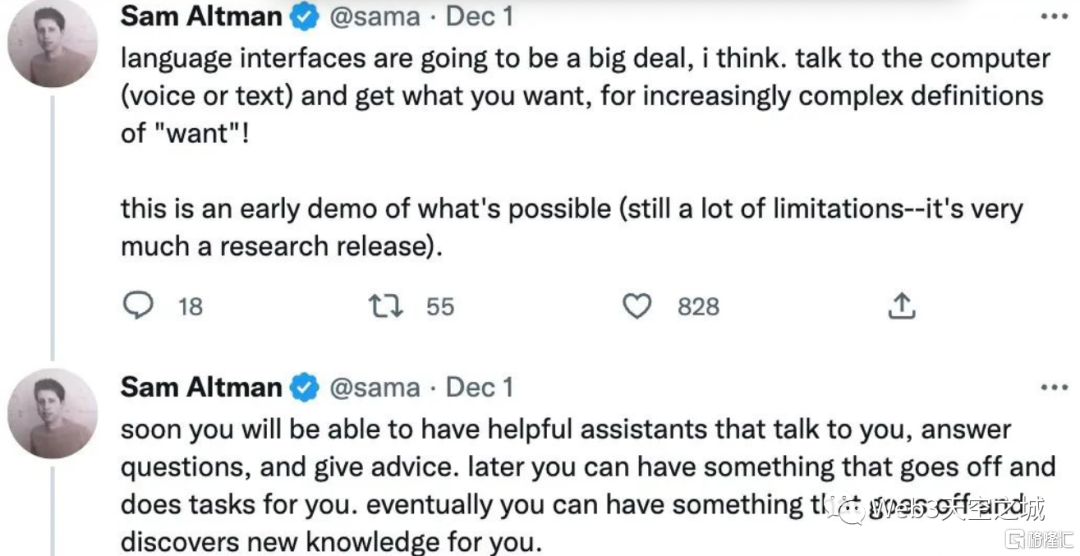This screenshot has width=1080, height=556.
Task: Click the reply speech bubble icon
Action: [137, 305]
